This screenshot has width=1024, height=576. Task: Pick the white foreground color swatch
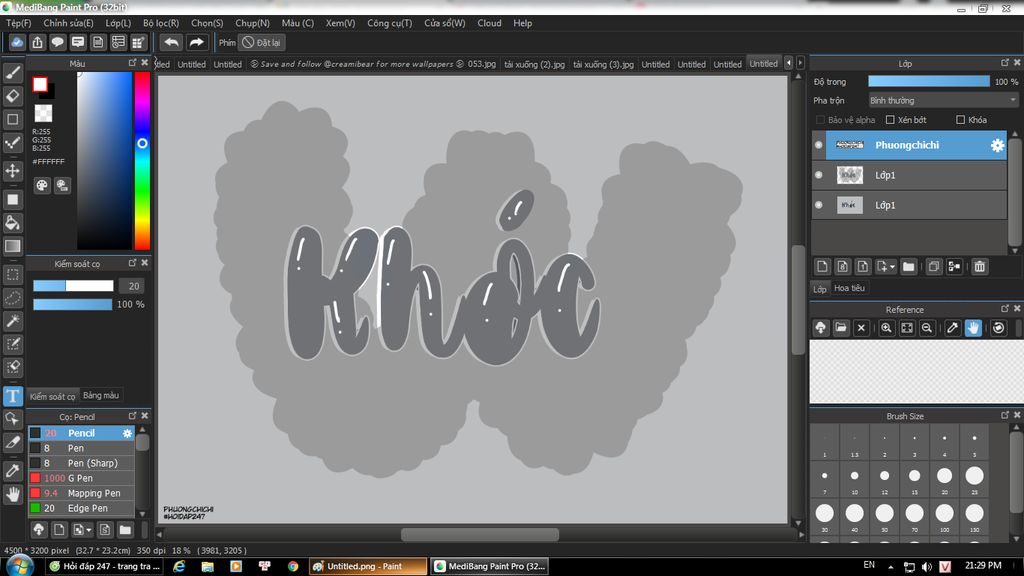40,84
